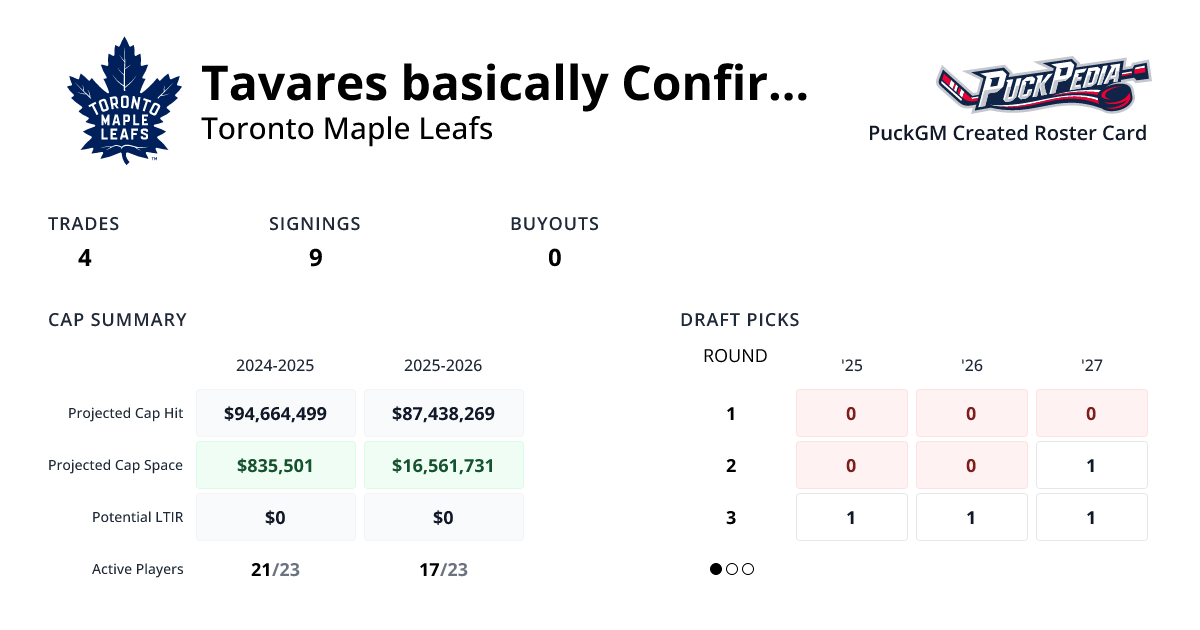Open the truncated 'Tavares basically Confir…' title

[x=504, y=84]
